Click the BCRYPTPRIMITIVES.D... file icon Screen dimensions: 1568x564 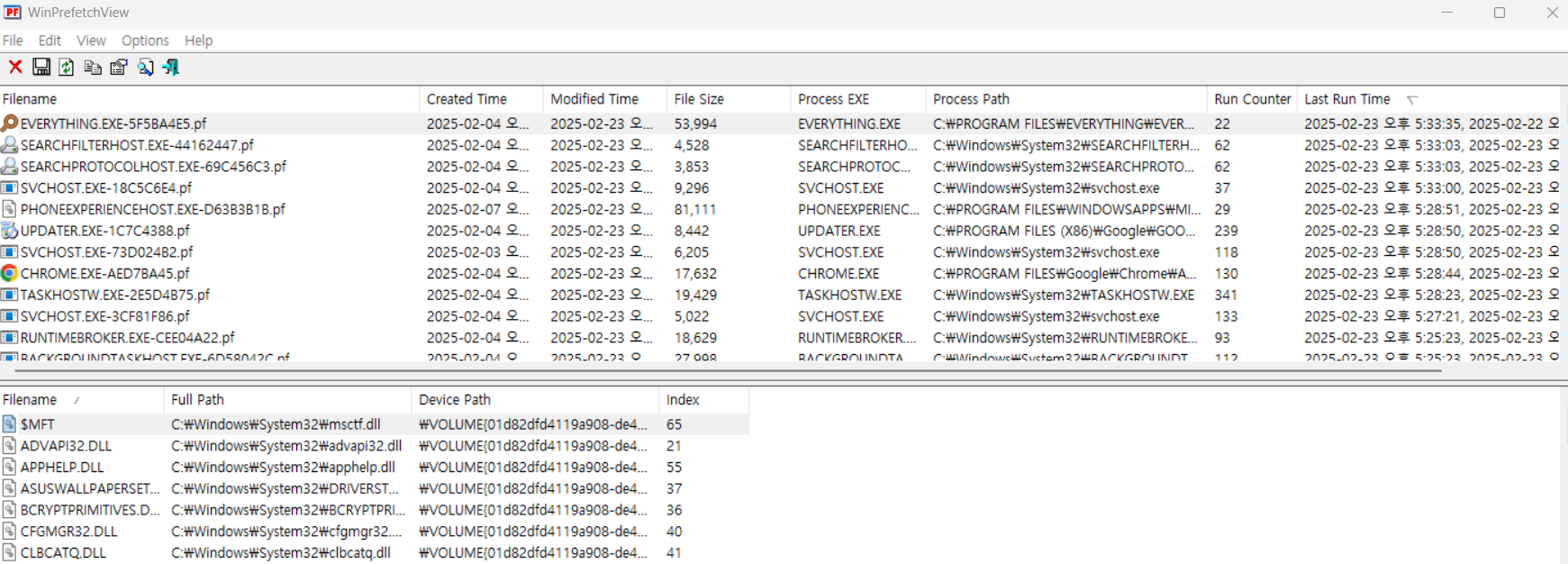9,510
